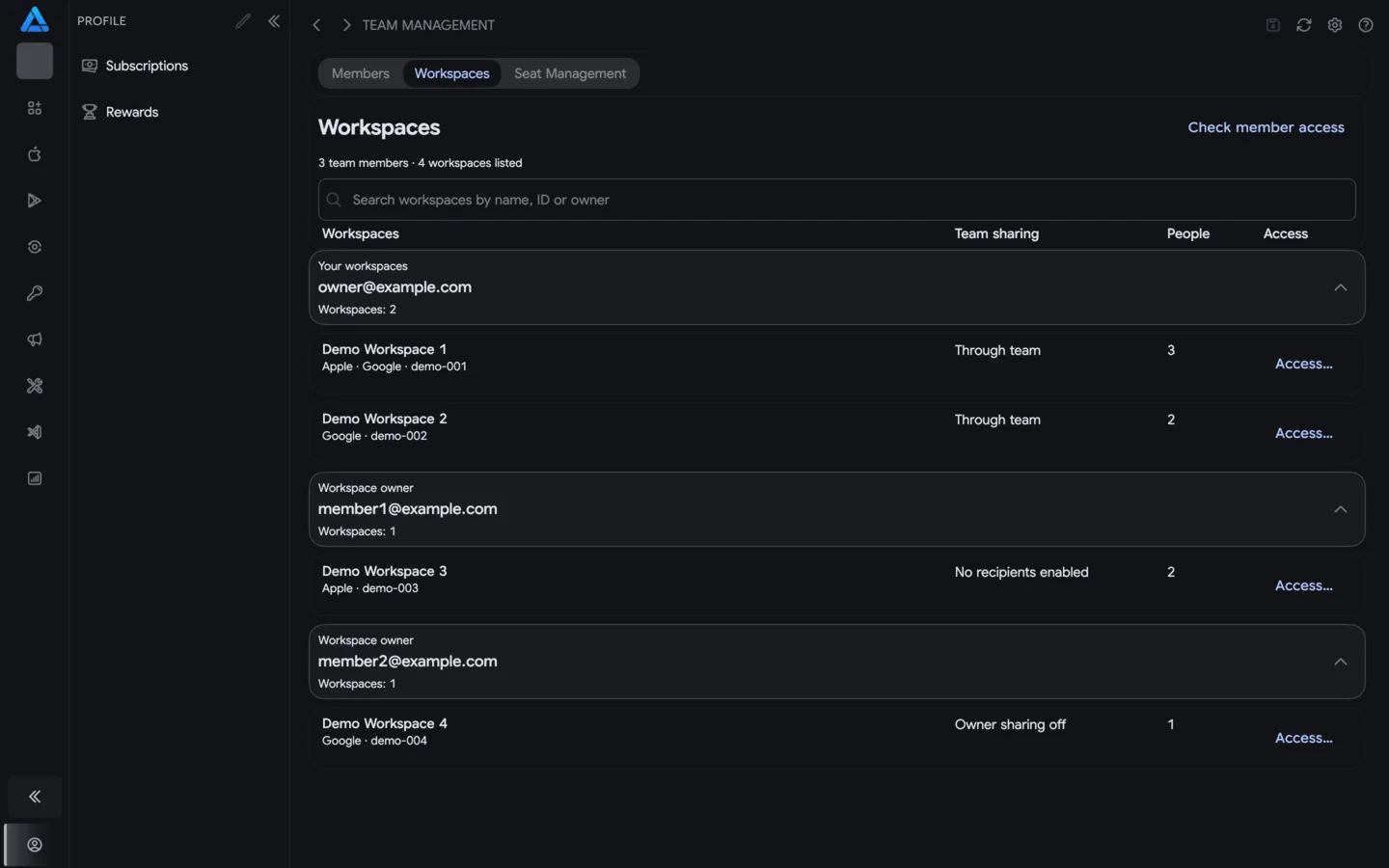1389x868 pixels.
Task: Collapse the member1@example.com workspace group
Action: coord(1341,509)
